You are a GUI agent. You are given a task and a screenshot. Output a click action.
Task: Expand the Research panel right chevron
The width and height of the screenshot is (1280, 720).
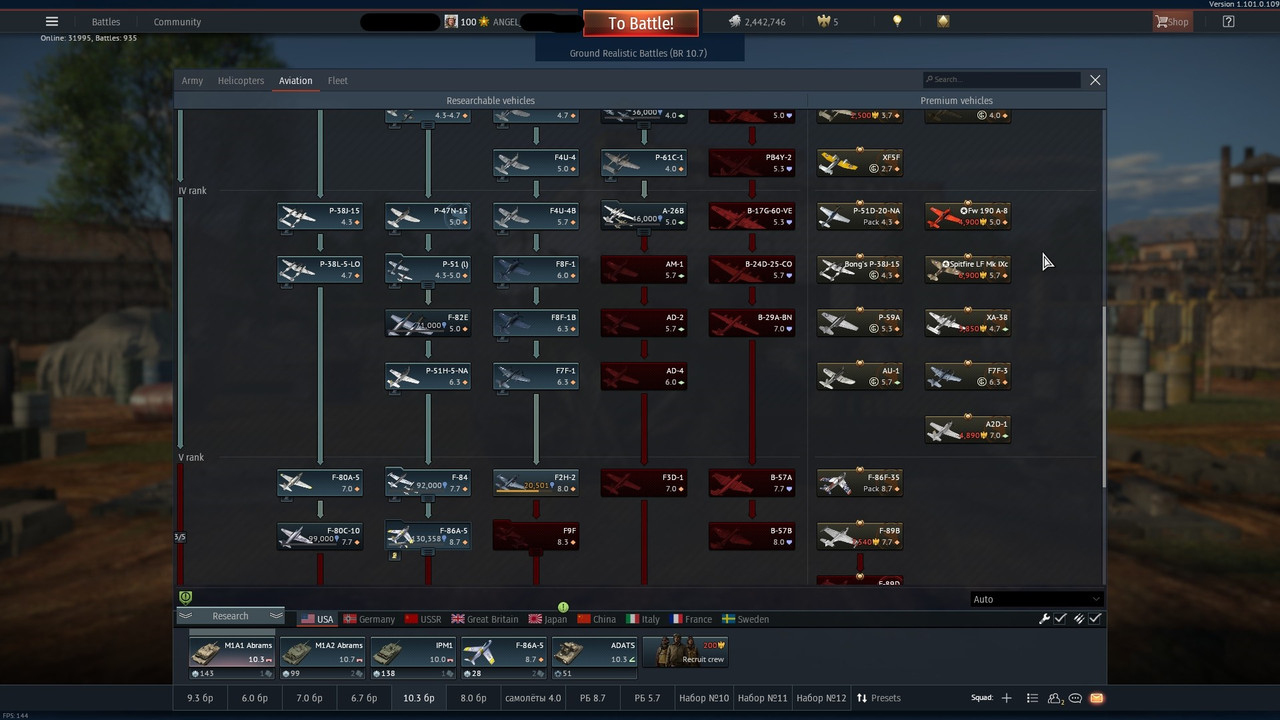pyautogui.click(x=275, y=616)
